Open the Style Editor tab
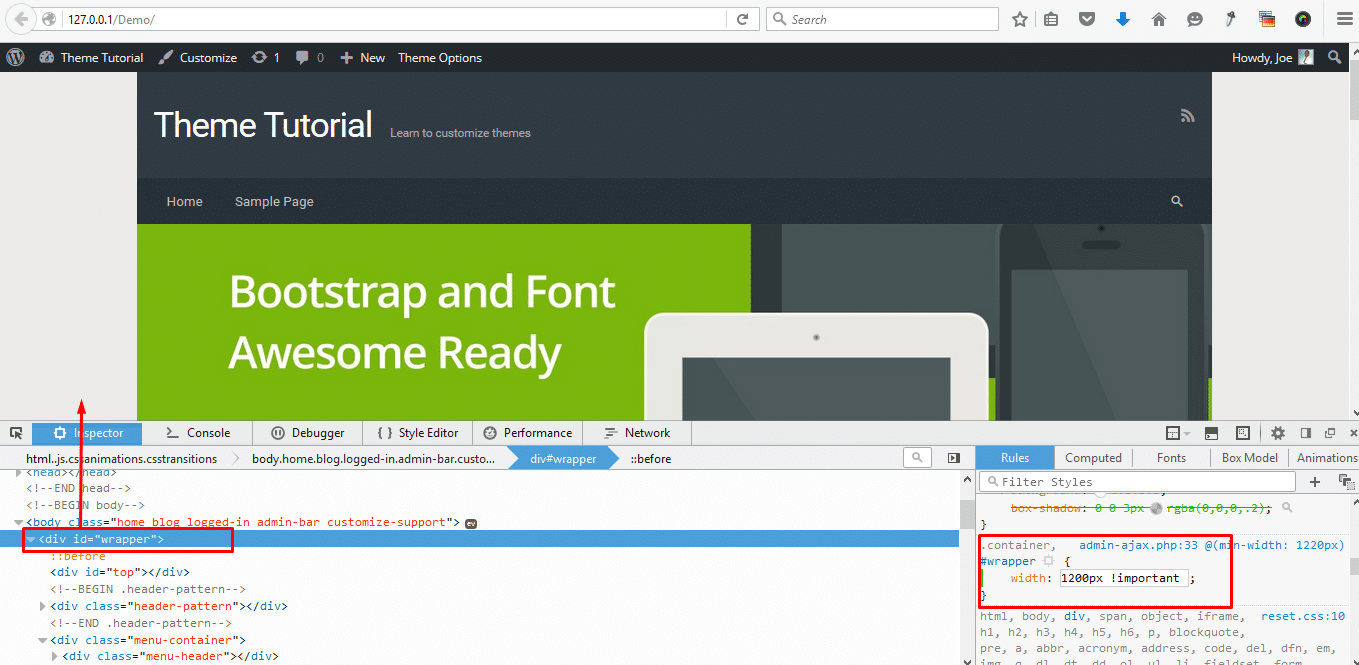The image size is (1359, 665). click(417, 433)
